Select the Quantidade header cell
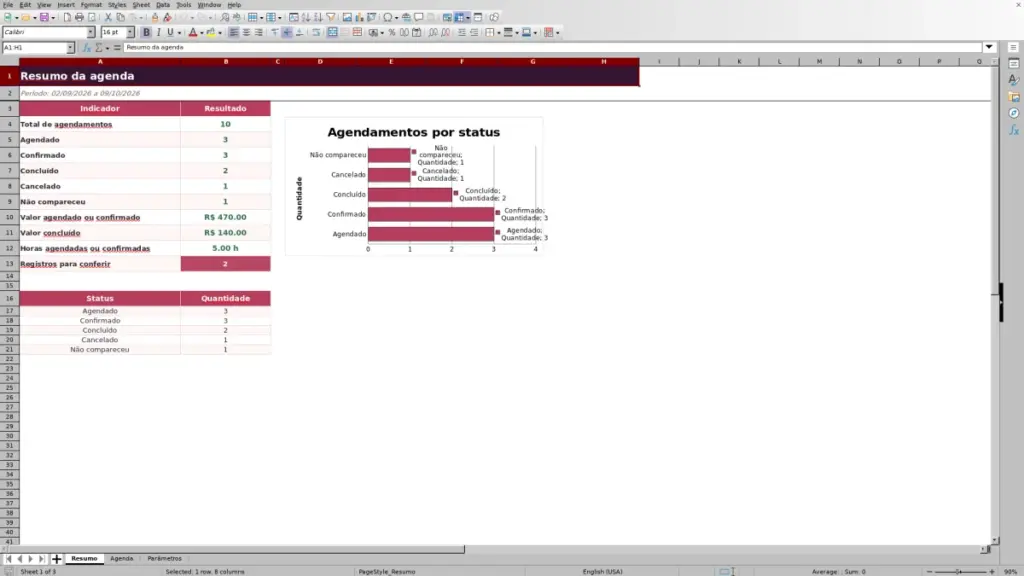The width and height of the screenshot is (1024, 576). coord(225,298)
